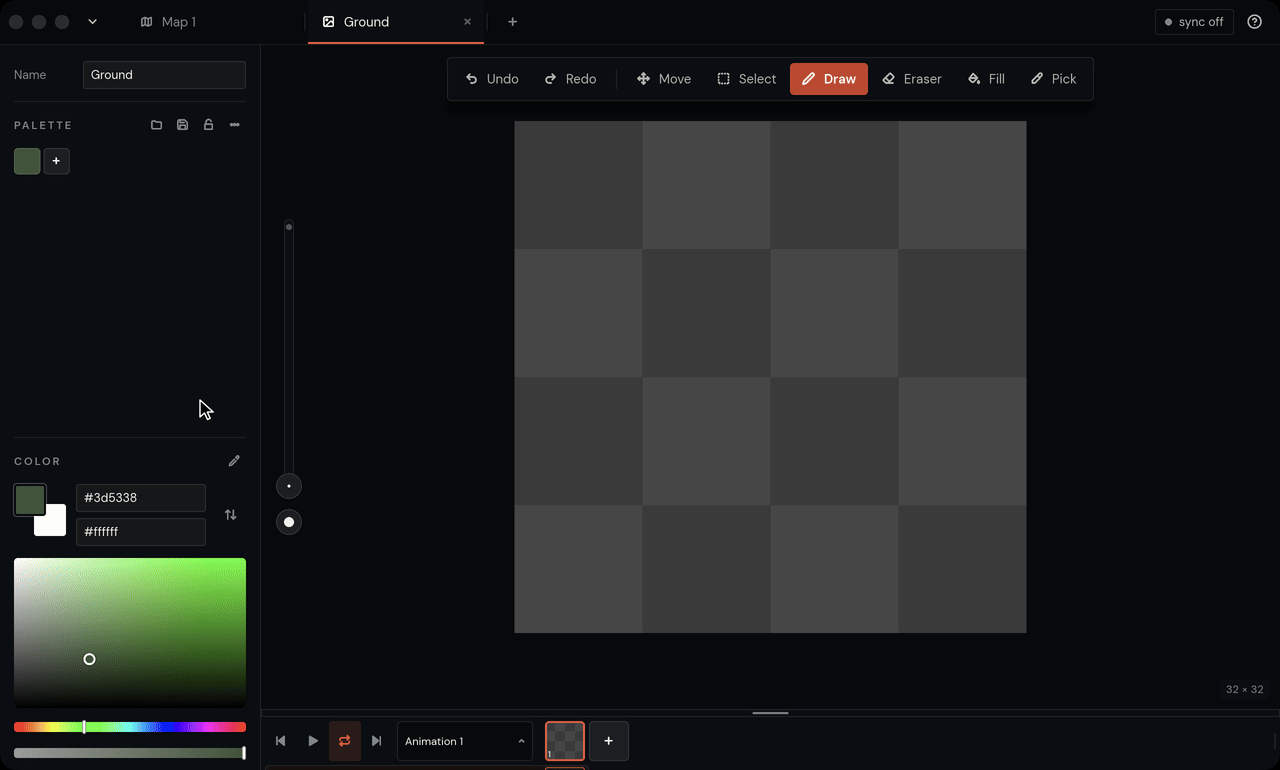
Task: Swap primary and secondary colors
Action: [231, 515]
